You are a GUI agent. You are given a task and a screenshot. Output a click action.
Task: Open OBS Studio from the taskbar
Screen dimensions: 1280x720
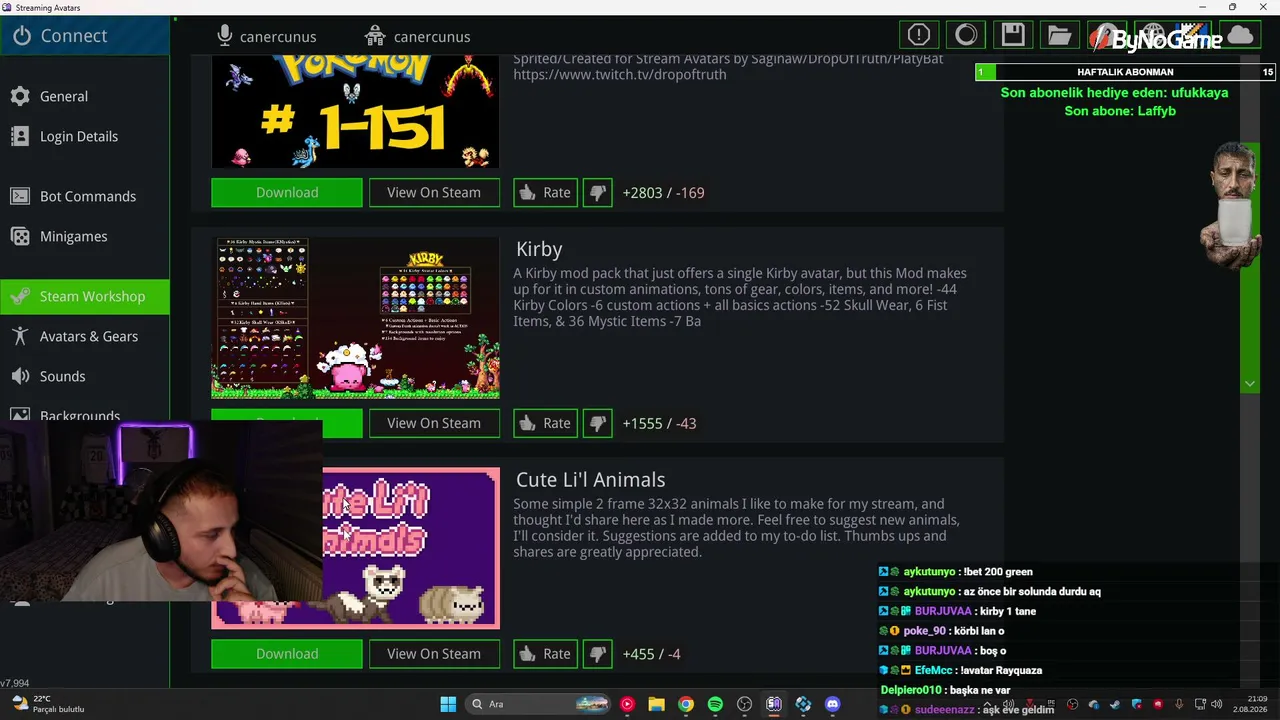pos(744,704)
